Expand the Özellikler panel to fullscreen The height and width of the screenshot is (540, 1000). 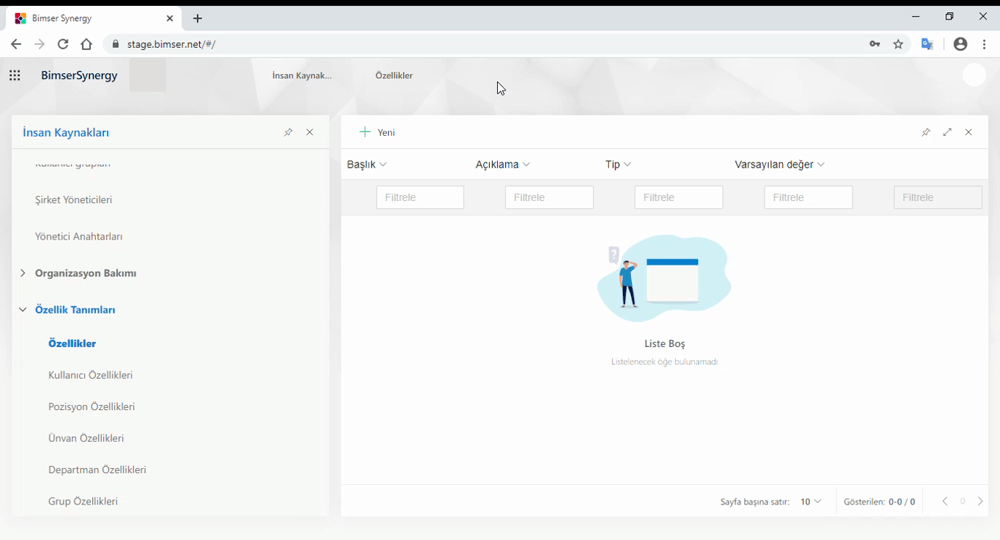[x=947, y=132]
